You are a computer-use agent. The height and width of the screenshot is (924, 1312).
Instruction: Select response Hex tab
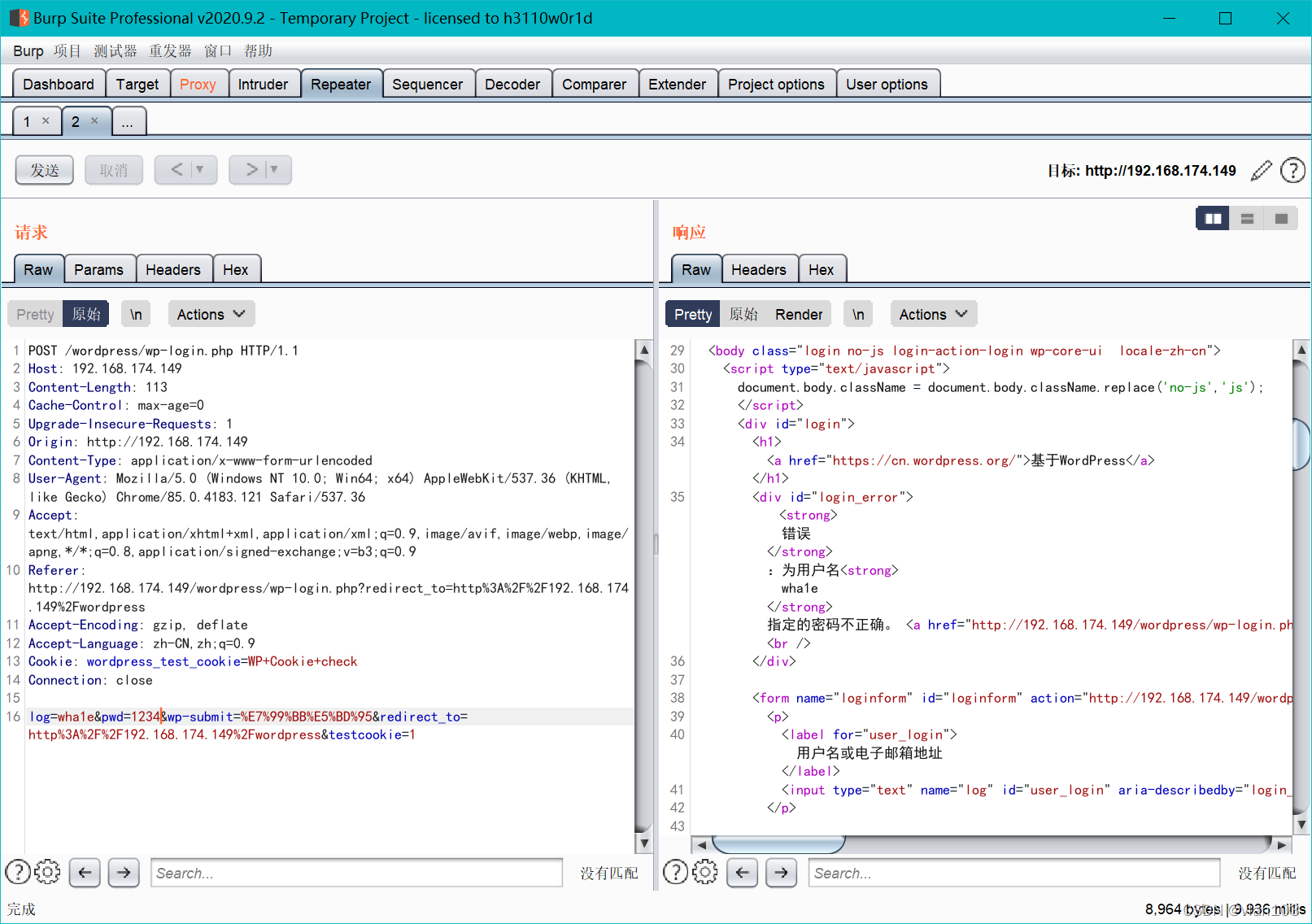[x=821, y=270]
